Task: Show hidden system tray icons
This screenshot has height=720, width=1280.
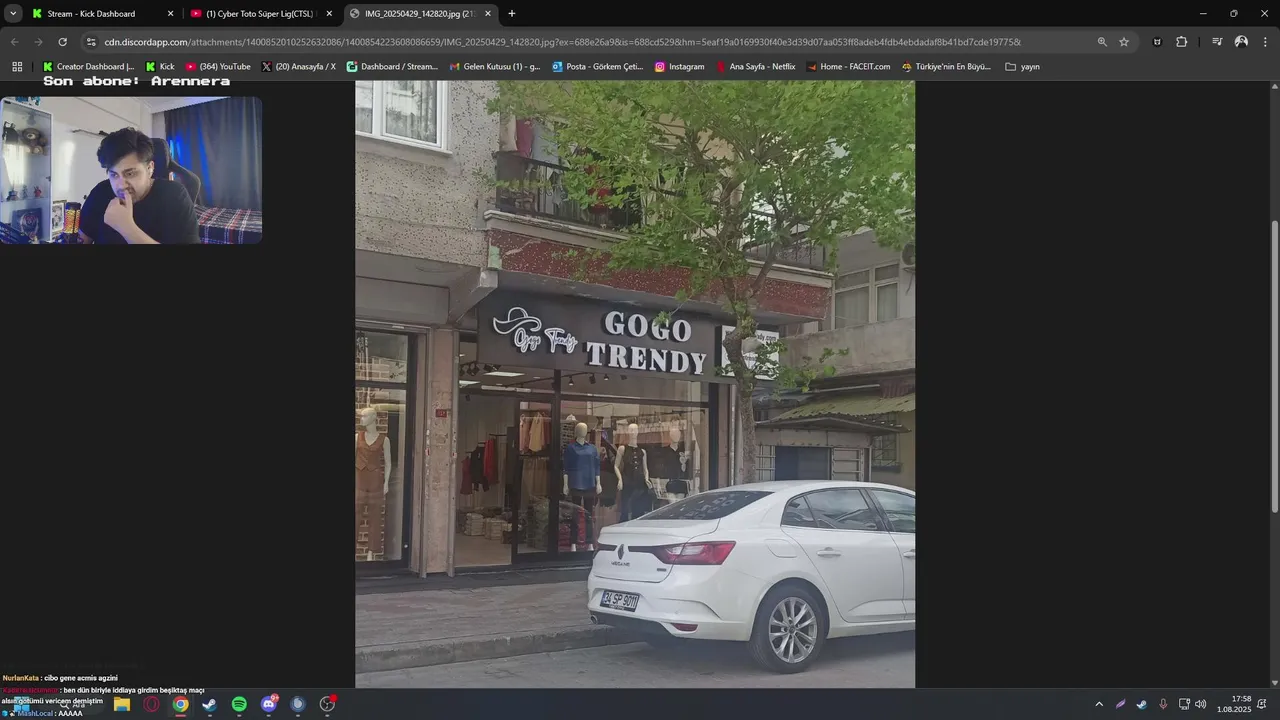Action: (1099, 704)
